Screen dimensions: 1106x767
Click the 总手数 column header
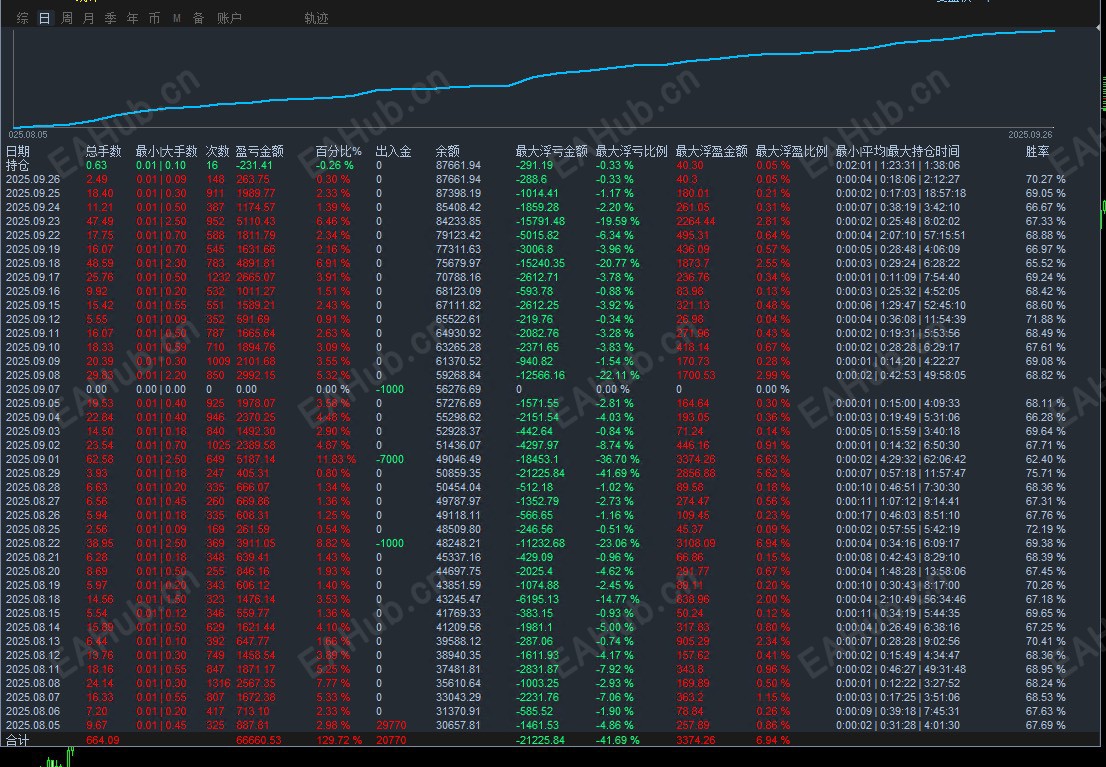pyautogui.click(x=104, y=151)
